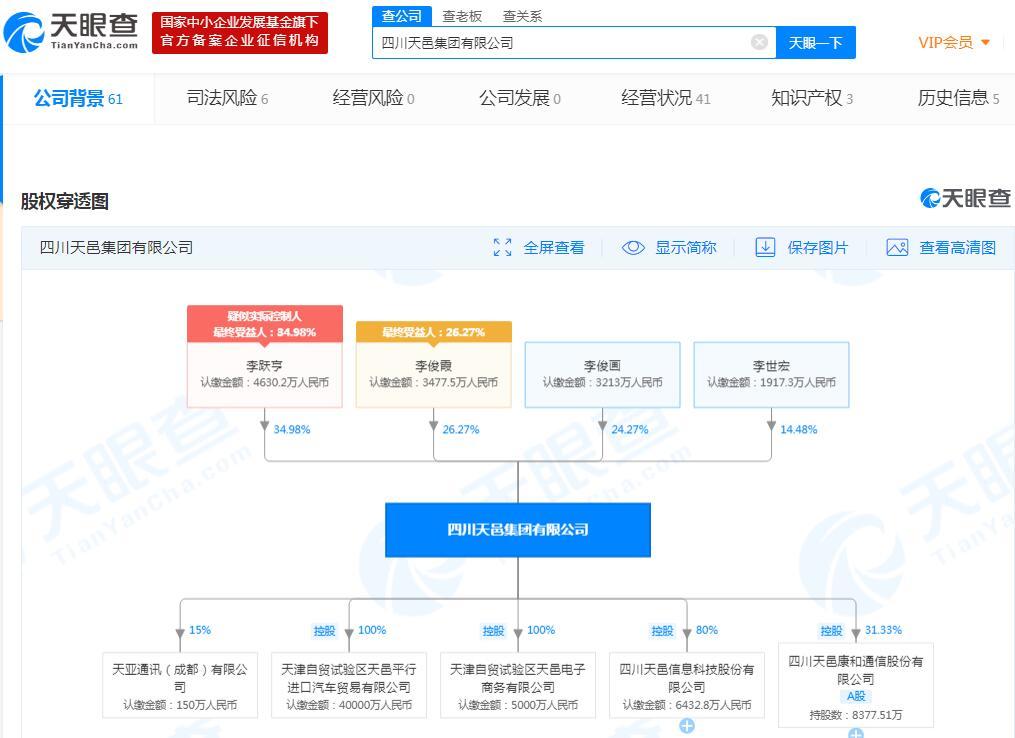
Task: Open the VIP会员 dropdown arrow
Action: click(x=986, y=43)
